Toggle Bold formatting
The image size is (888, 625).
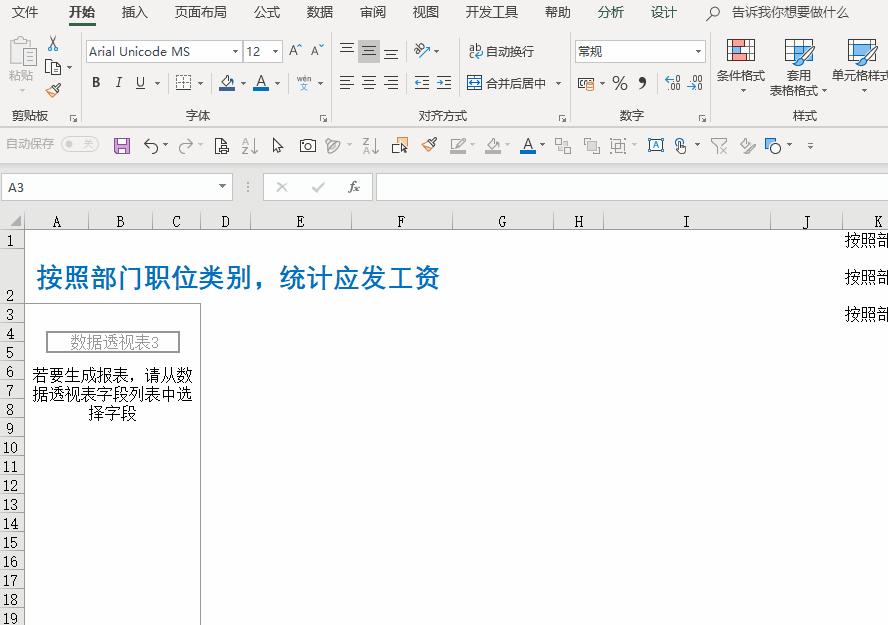pyautogui.click(x=96, y=83)
